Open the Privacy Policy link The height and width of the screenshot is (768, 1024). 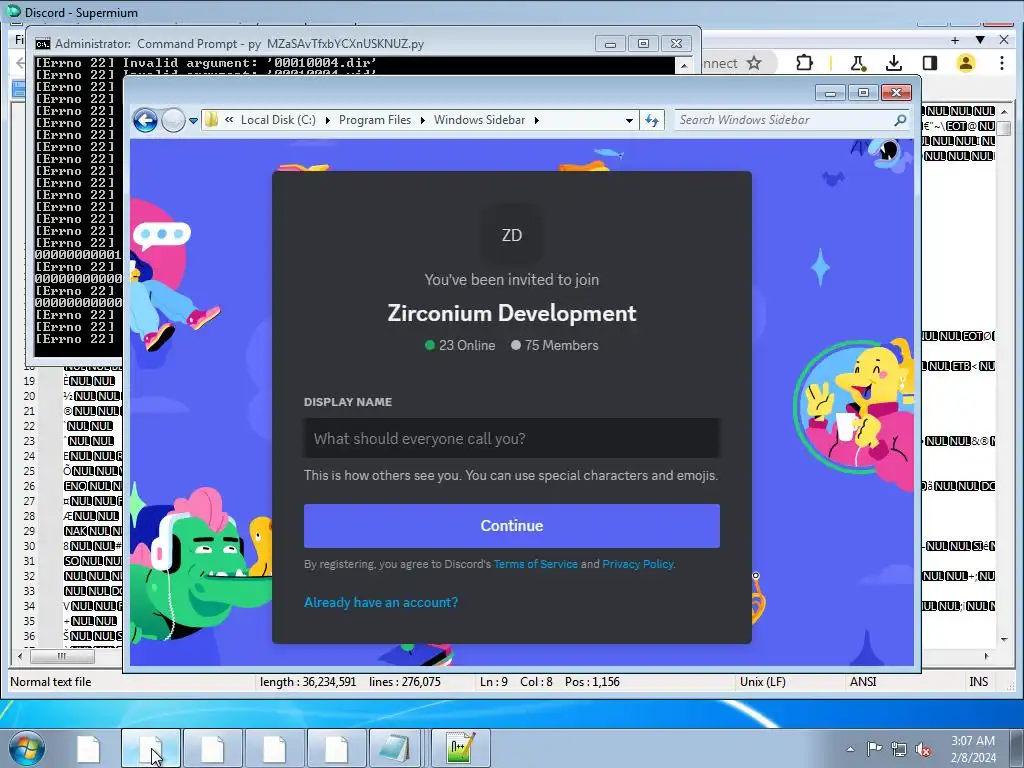click(x=637, y=564)
